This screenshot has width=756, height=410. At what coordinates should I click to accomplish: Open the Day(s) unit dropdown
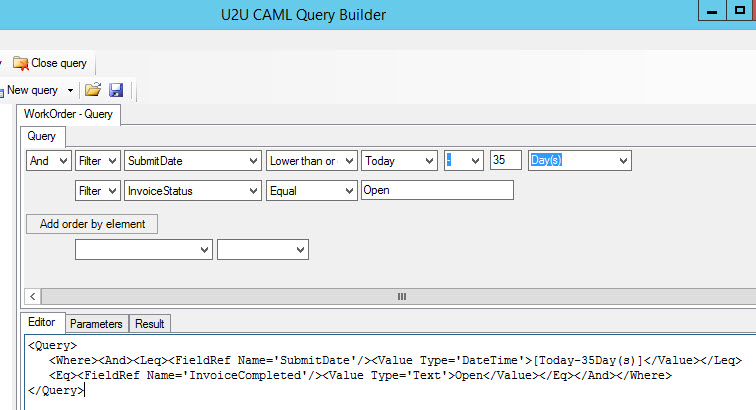click(580, 161)
